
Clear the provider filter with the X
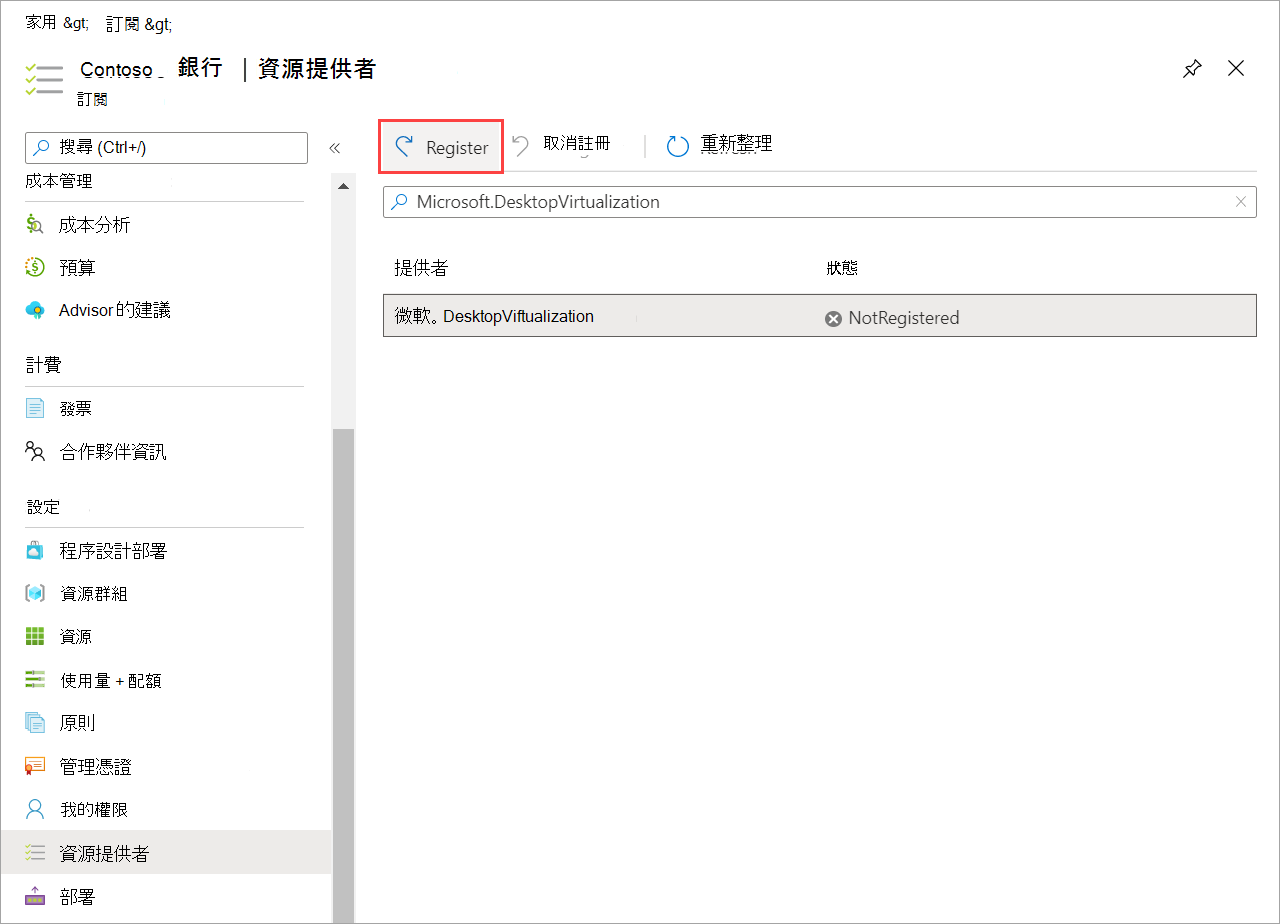click(1241, 202)
